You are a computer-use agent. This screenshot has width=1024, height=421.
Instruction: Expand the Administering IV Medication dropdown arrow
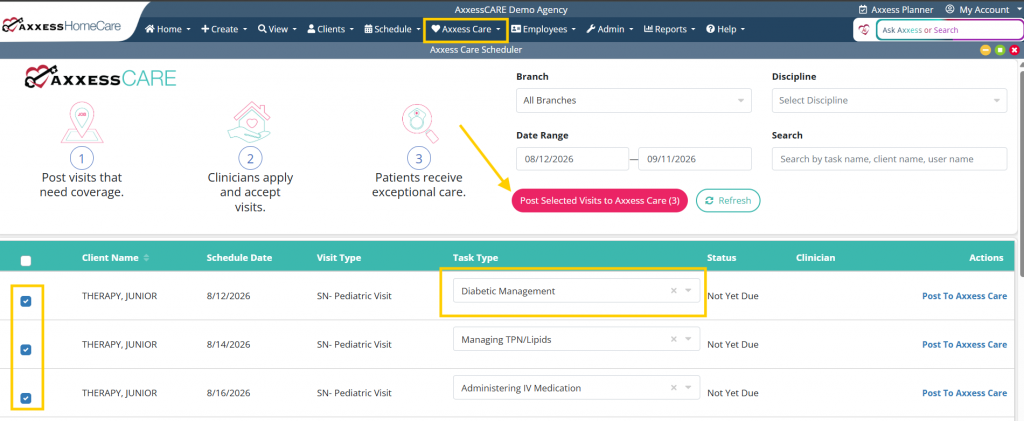(x=688, y=388)
